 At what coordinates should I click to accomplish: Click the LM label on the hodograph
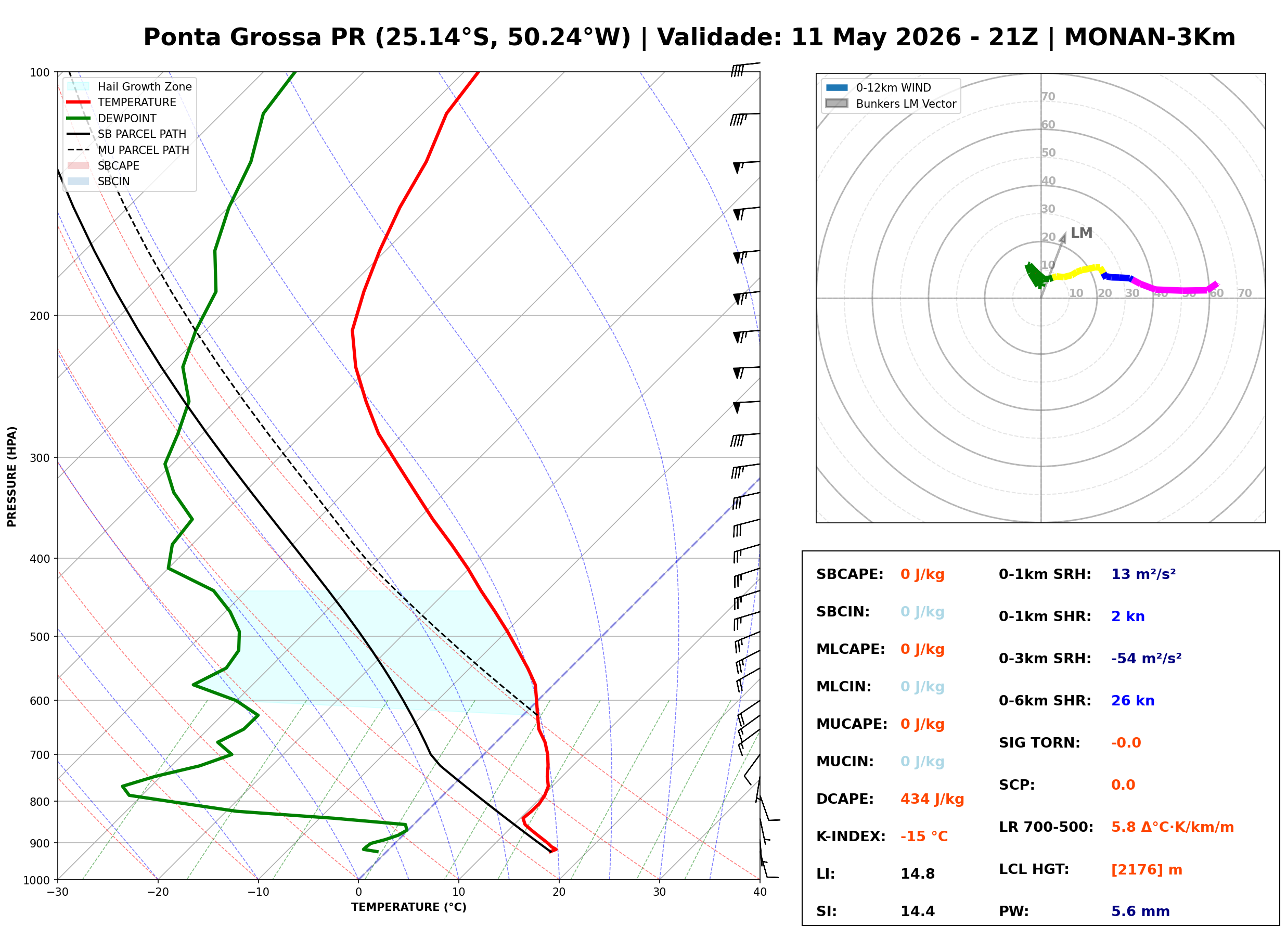tap(1082, 233)
